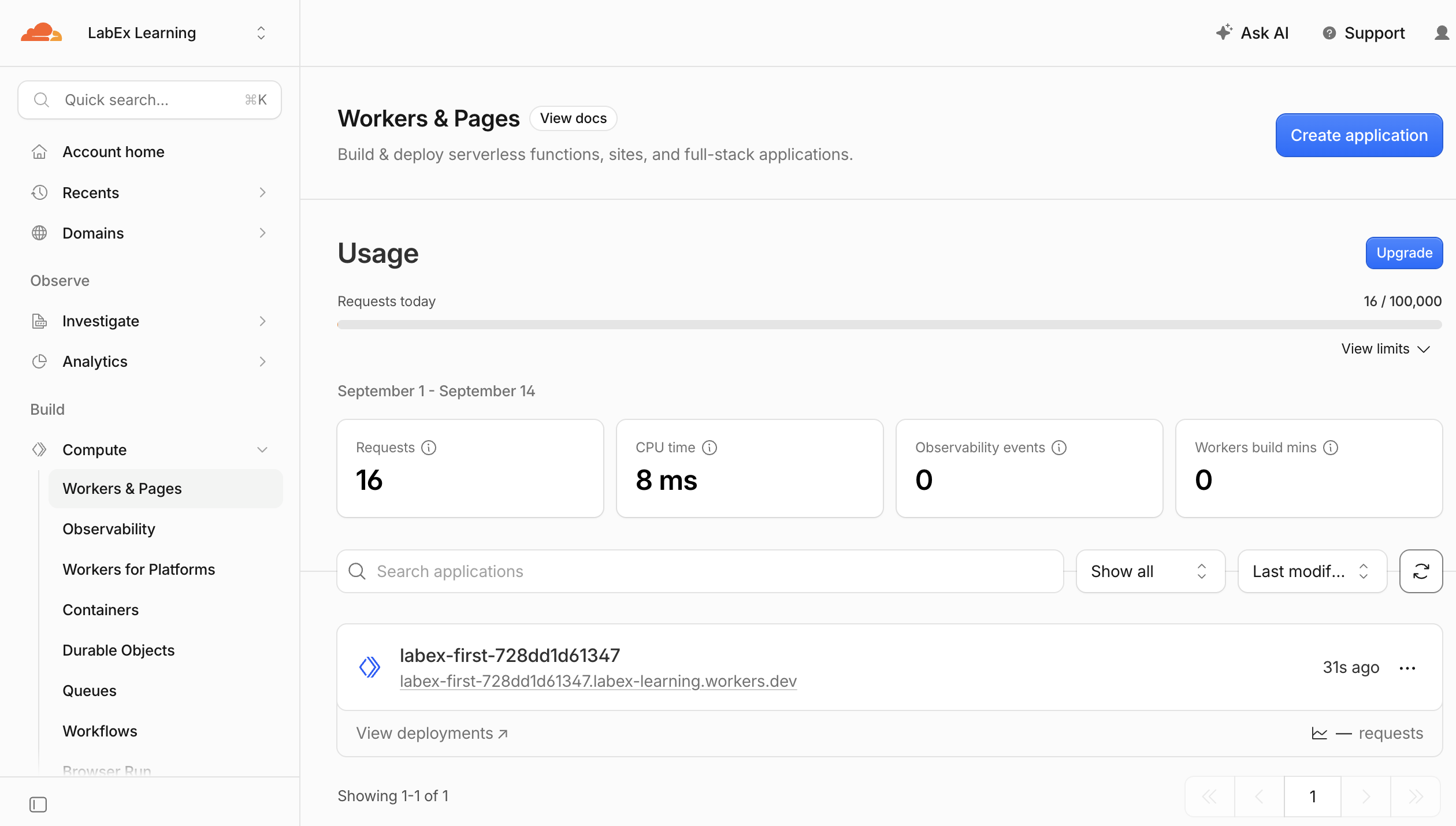Expand the Domains submenu chevron

click(262, 233)
